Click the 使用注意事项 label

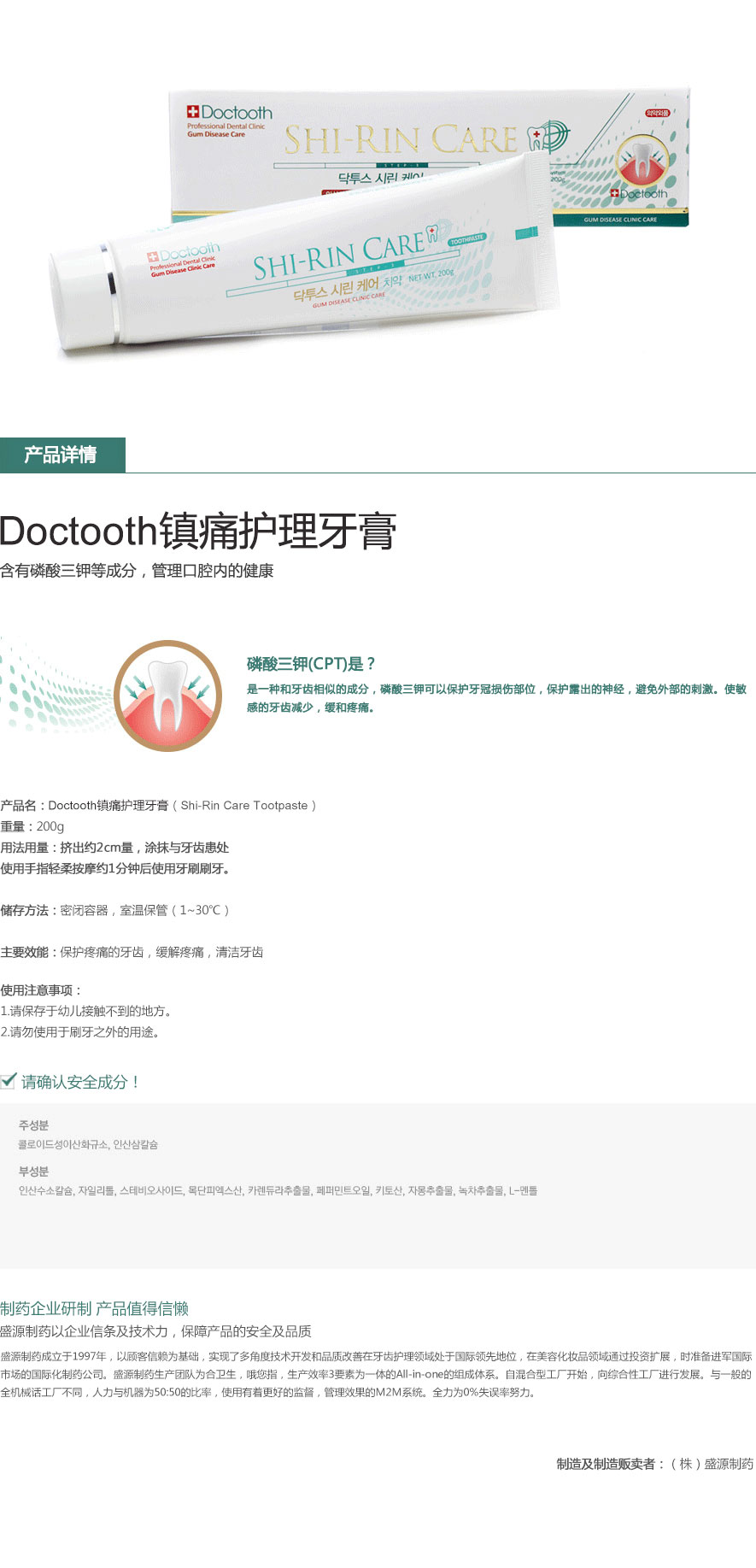click(x=42, y=990)
